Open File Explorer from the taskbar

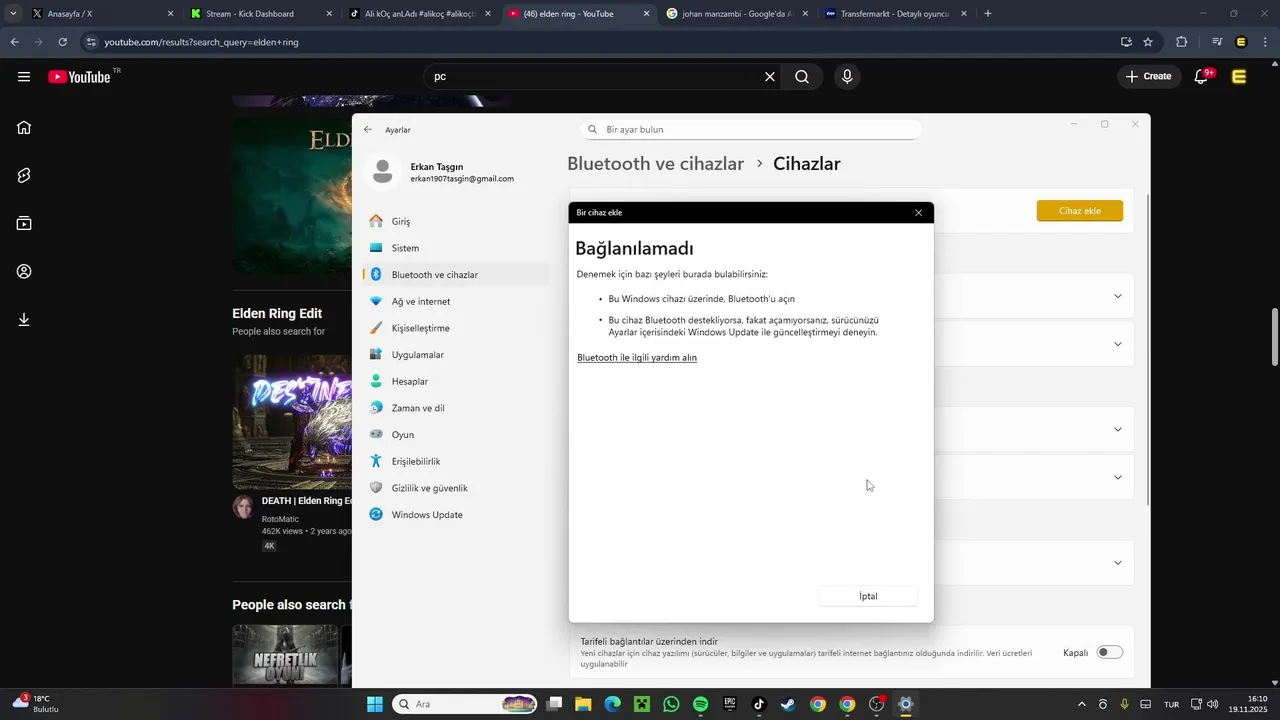click(x=583, y=704)
